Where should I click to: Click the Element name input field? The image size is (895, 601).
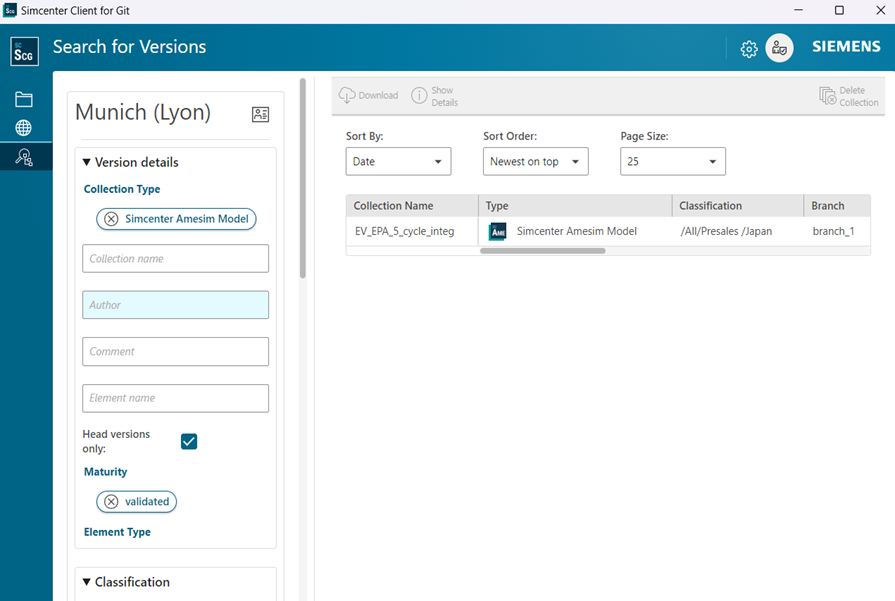tap(175, 398)
